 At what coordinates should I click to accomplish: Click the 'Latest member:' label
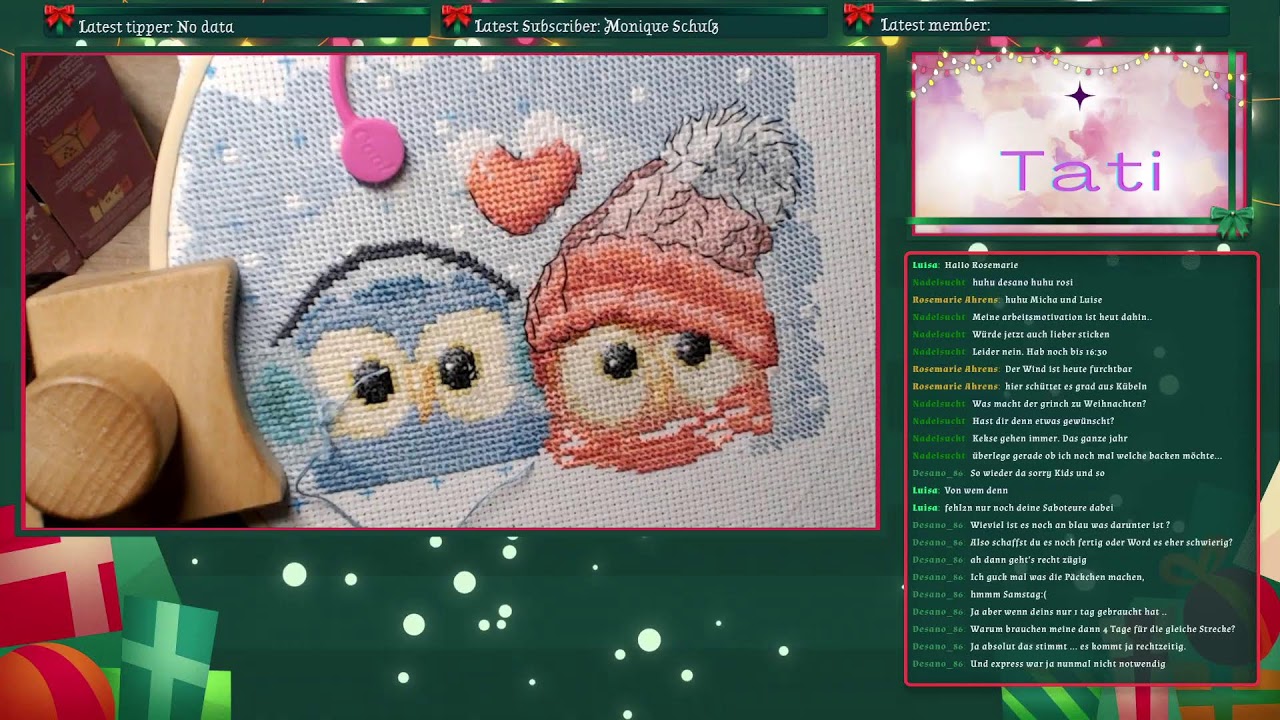point(935,26)
